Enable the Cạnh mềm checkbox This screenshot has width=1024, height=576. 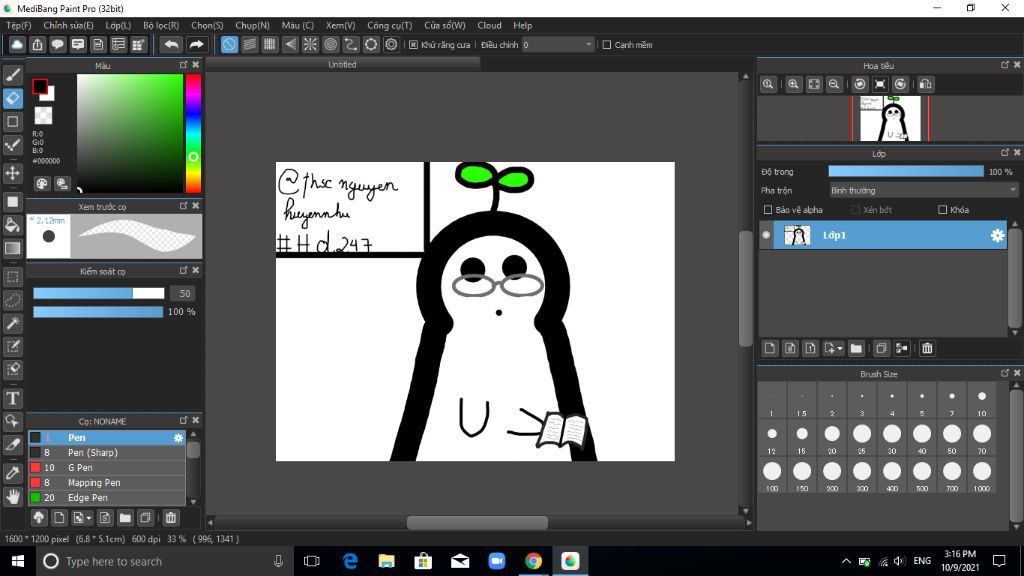pyautogui.click(x=607, y=45)
